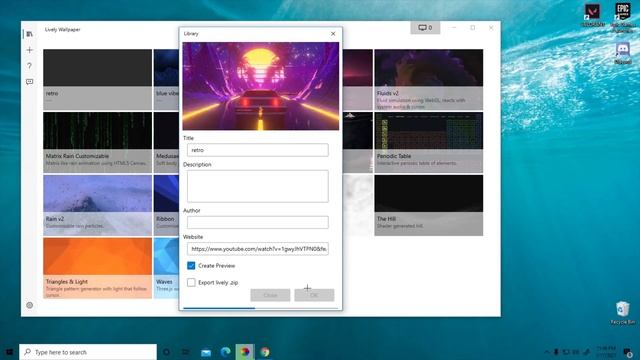Open Discord desktop shortcut
The width and height of the screenshot is (640, 360).
[x=623, y=53]
